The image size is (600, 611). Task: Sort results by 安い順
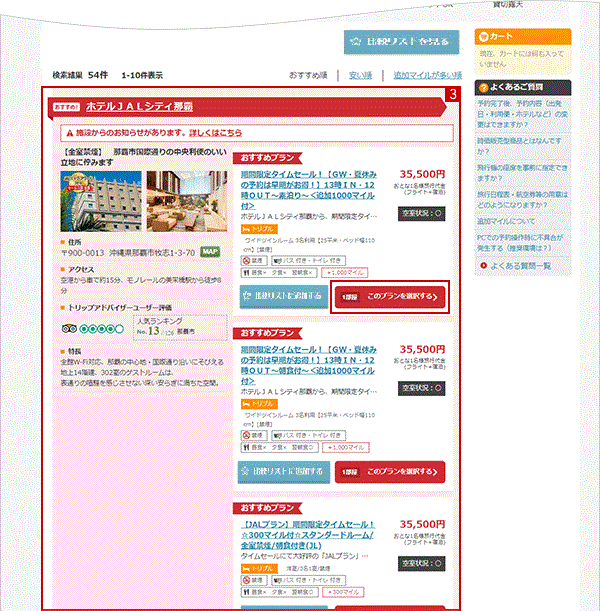360,75
